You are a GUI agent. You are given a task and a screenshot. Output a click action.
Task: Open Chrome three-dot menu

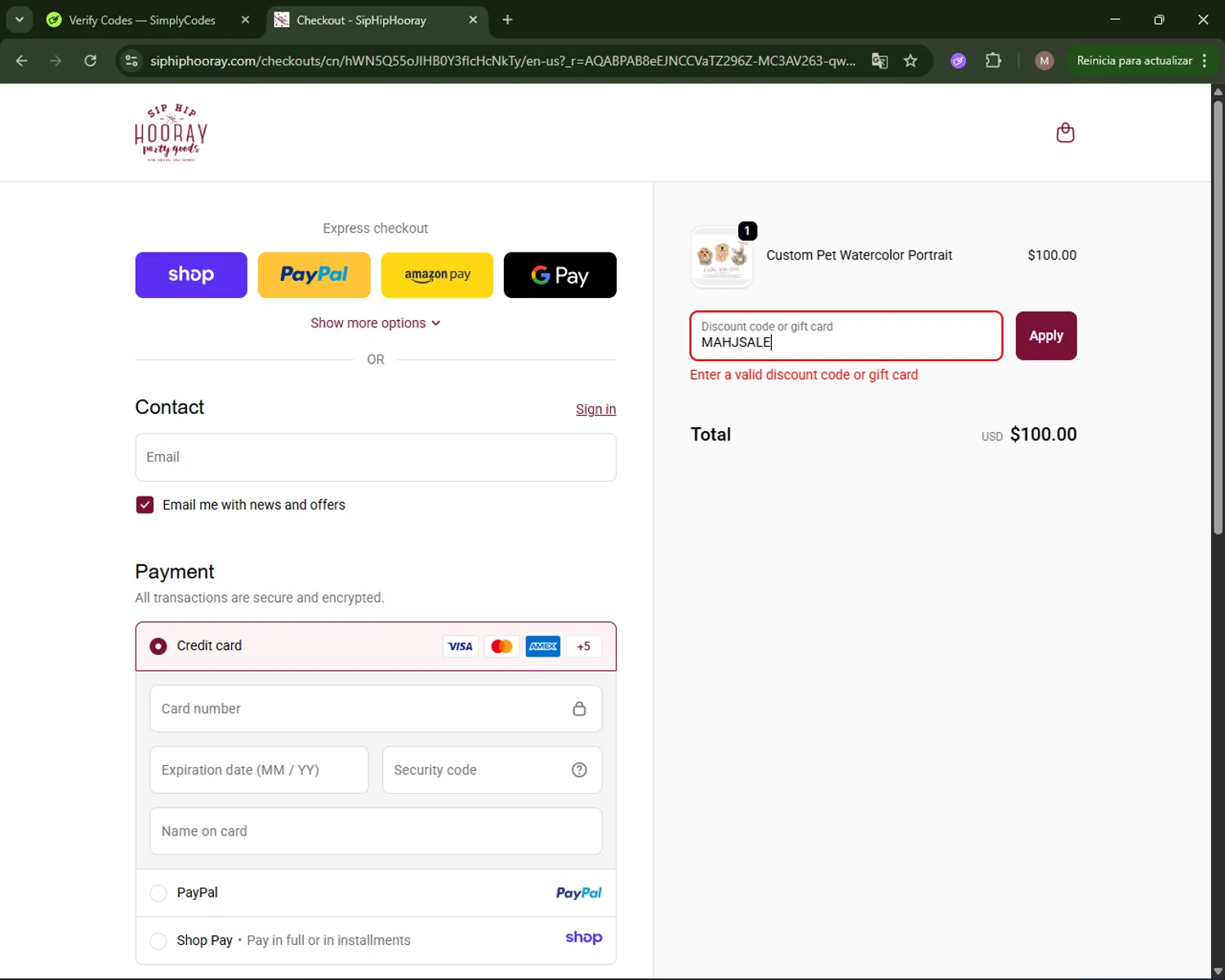(x=1205, y=60)
